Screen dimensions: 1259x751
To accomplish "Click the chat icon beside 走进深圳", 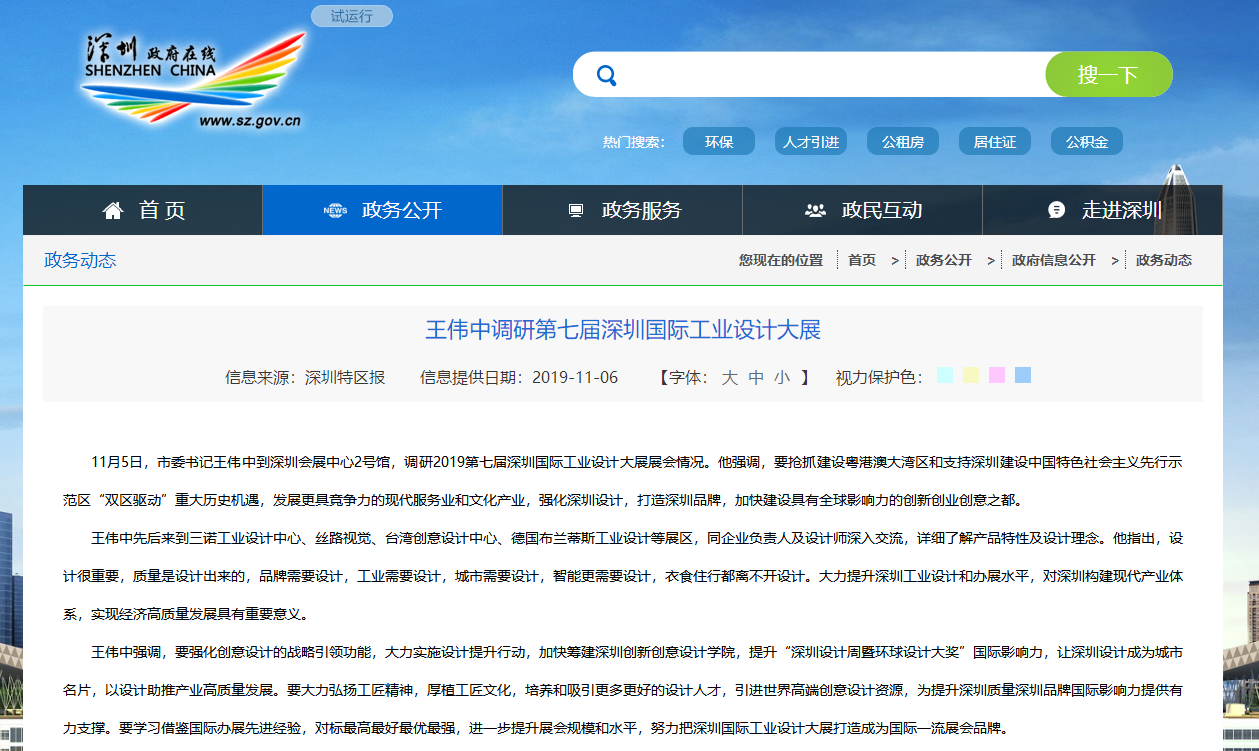I will (1056, 210).
